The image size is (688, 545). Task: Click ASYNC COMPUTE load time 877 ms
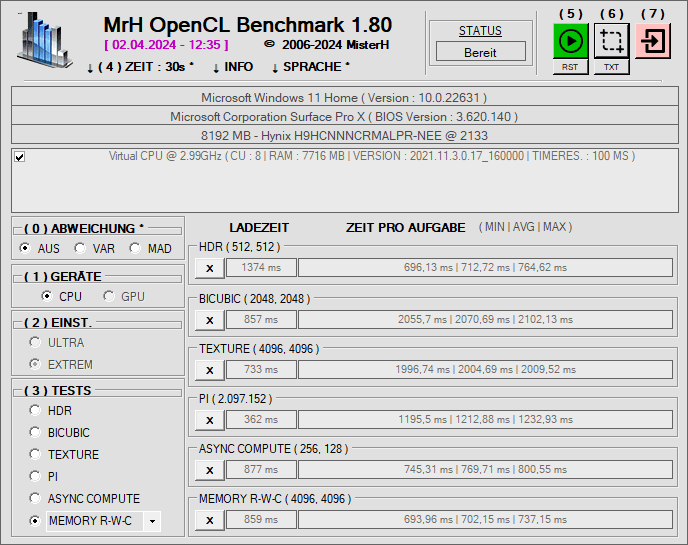(261, 470)
